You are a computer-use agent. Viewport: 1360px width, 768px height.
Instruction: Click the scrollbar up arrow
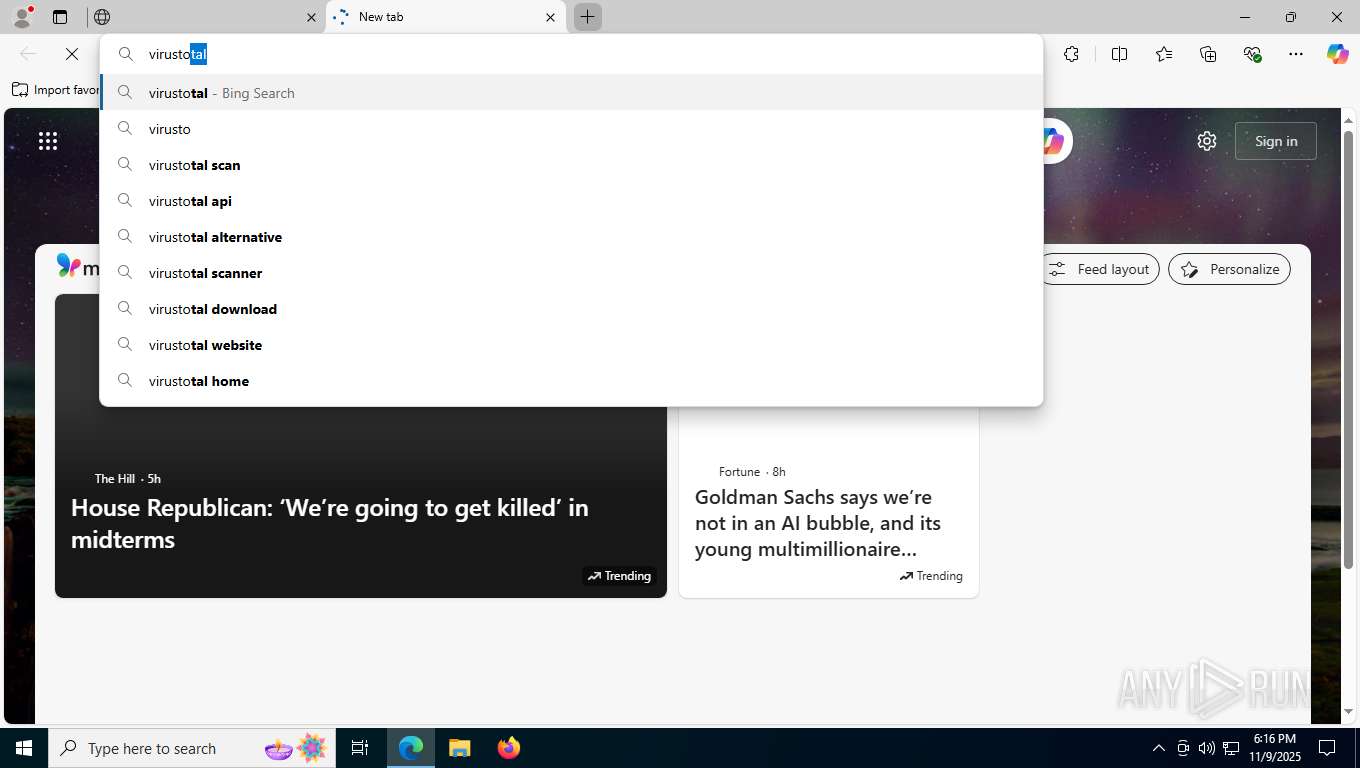point(1348,120)
